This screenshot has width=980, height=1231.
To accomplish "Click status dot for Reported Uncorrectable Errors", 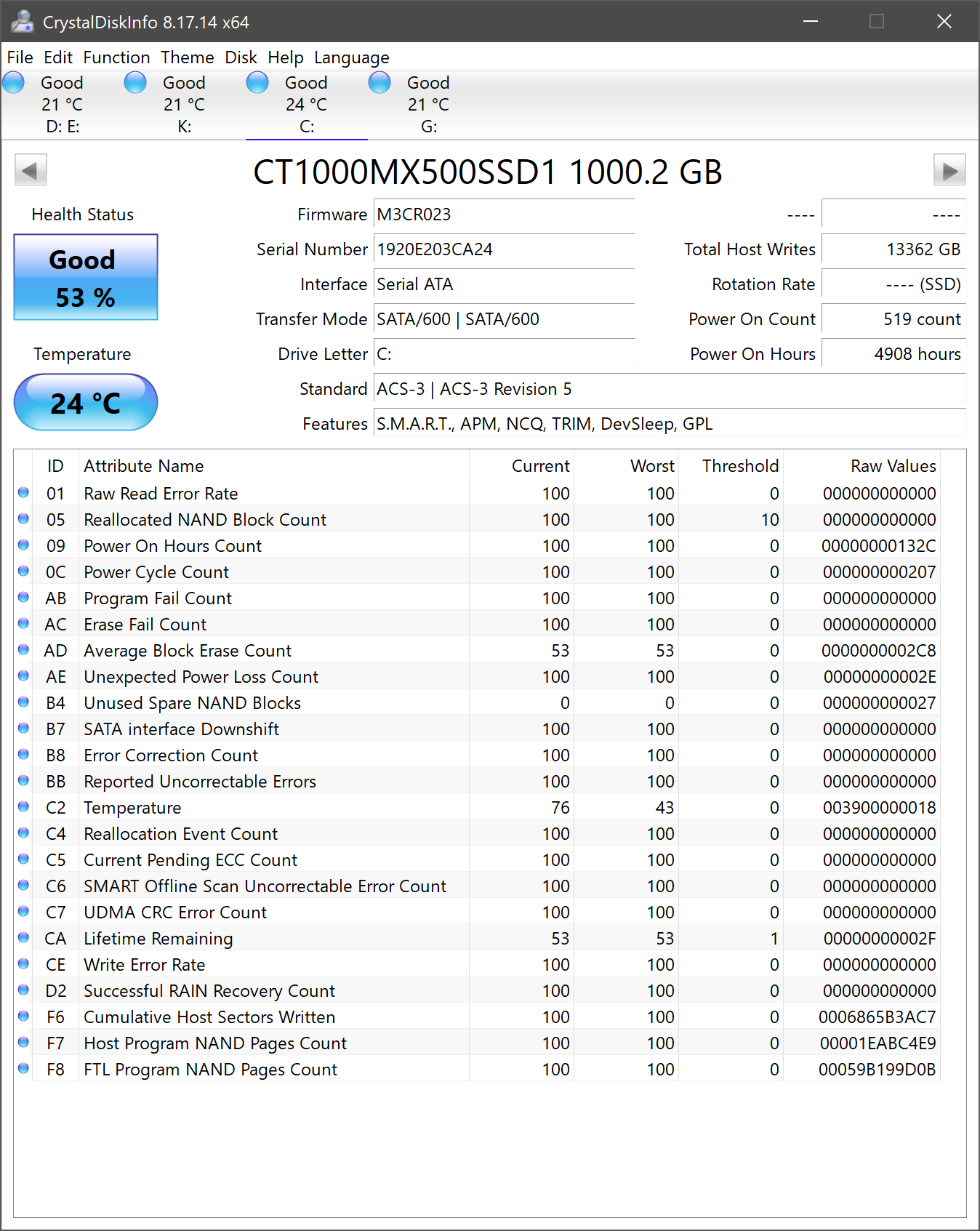I will 23,781.
